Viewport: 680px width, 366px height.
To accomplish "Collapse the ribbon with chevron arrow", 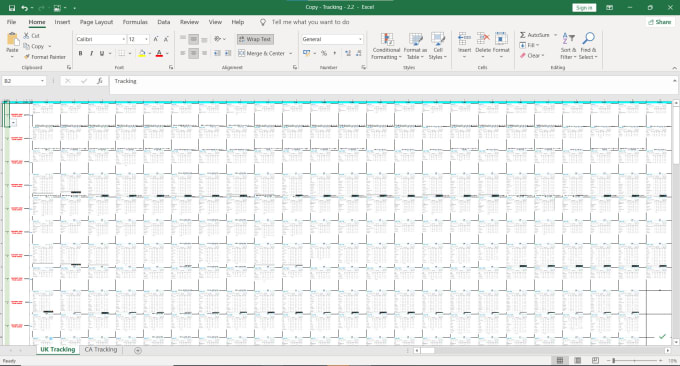I will pos(674,68).
